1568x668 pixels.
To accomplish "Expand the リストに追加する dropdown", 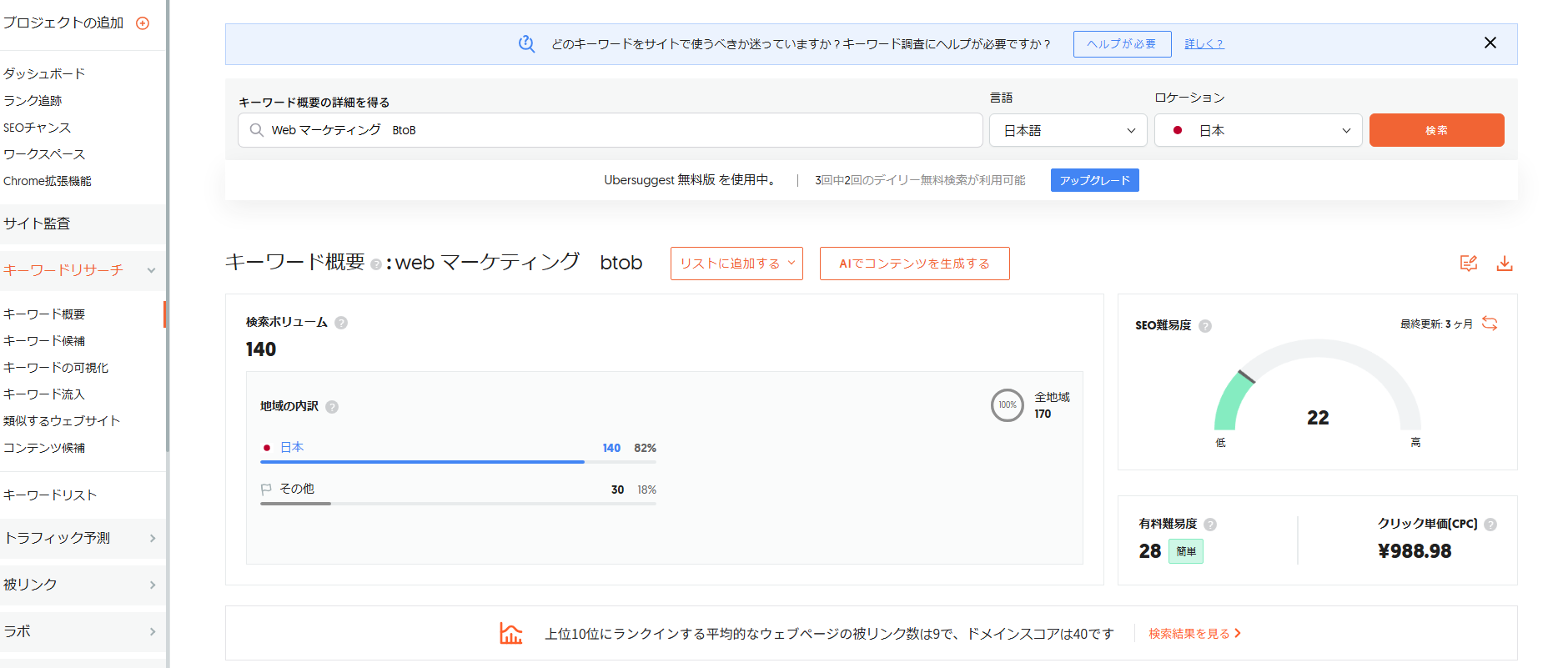I will click(736, 264).
